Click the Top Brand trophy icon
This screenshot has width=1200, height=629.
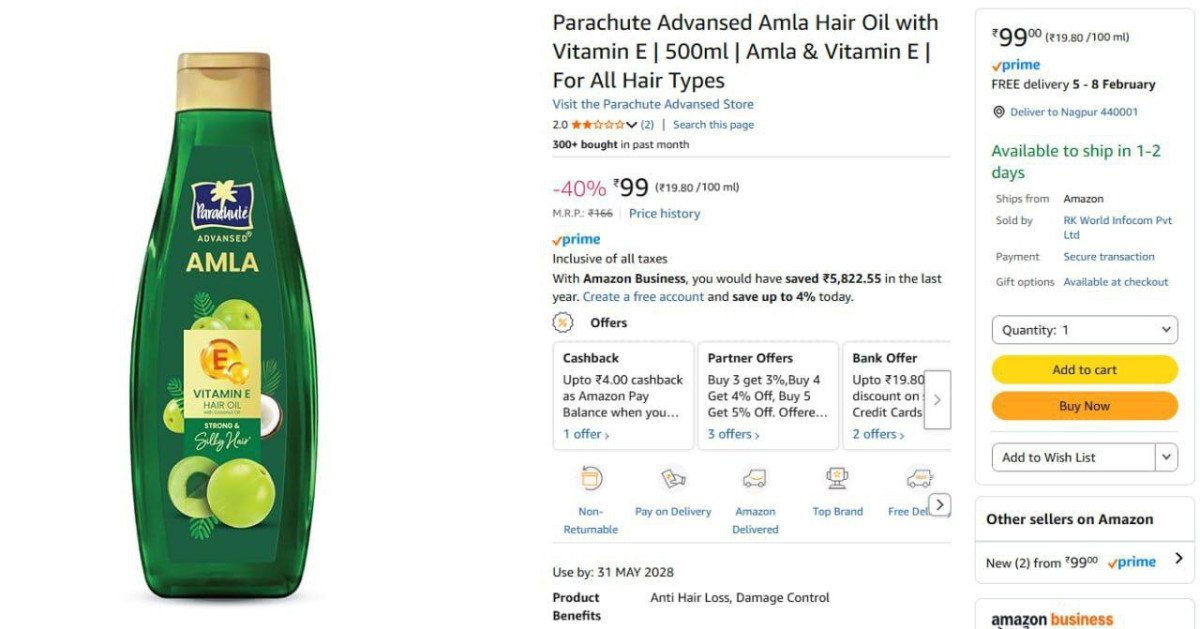(837, 479)
